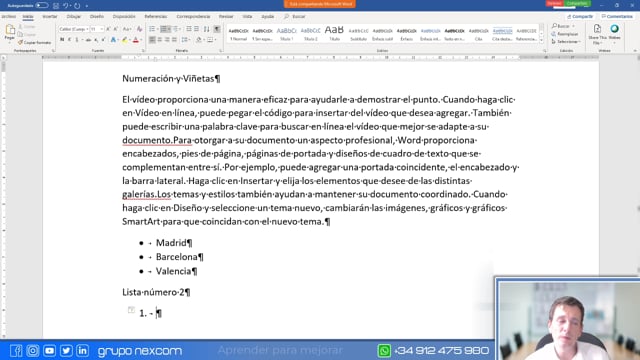
Task: Toggle subscript formatting
Action: pyautogui.click(x=96, y=40)
